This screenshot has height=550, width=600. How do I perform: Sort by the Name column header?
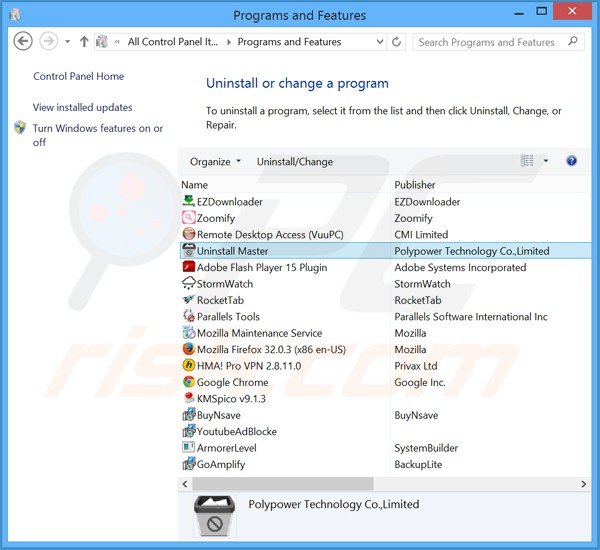(194, 185)
